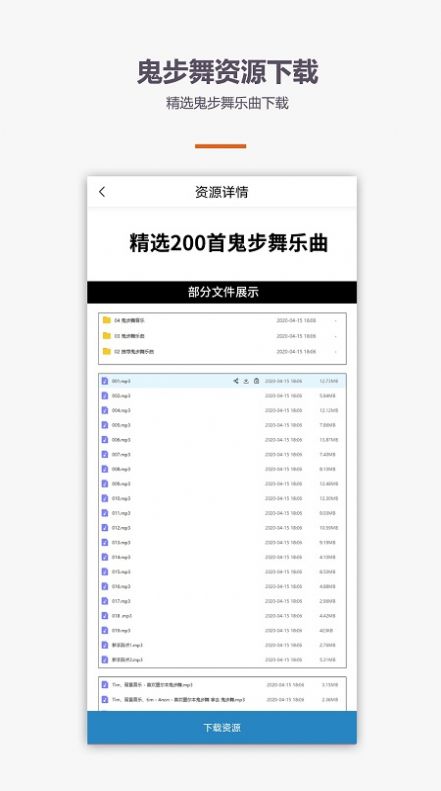The height and width of the screenshot is (791, 441).
Task: Select the file name 012.mp3
Action: (121, 528)
